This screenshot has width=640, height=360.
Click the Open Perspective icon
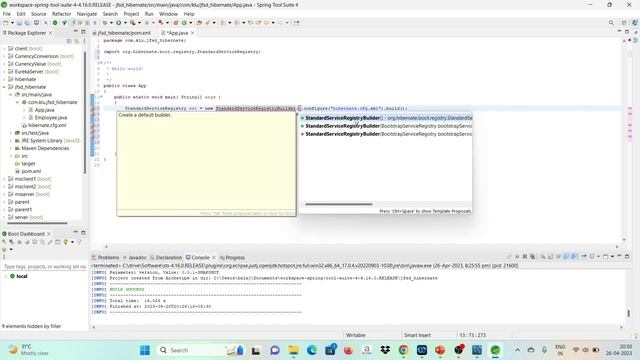624,22
